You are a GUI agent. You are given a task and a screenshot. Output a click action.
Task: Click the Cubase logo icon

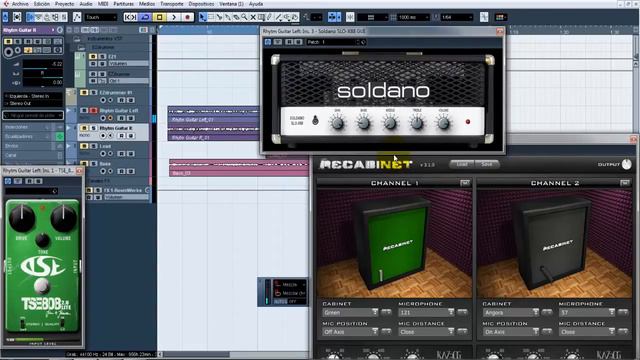[x=5, y=4]
